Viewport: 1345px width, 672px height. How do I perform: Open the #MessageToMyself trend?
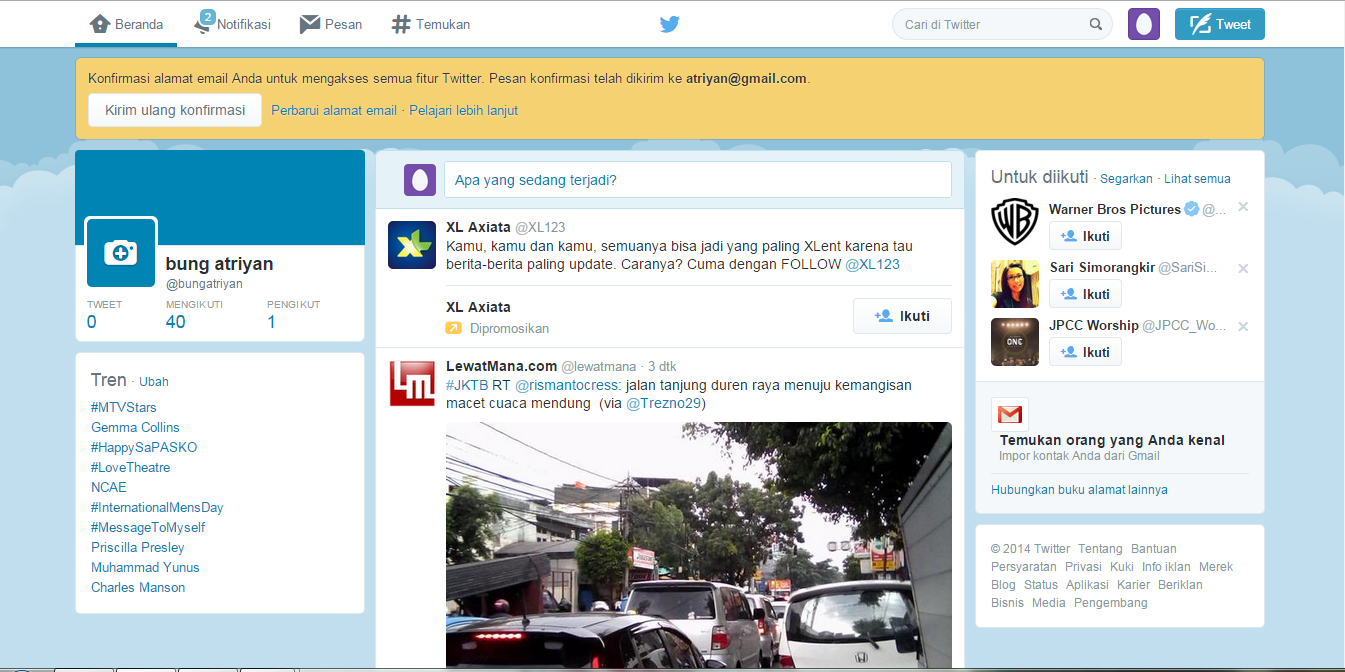(x=148, y=527)
